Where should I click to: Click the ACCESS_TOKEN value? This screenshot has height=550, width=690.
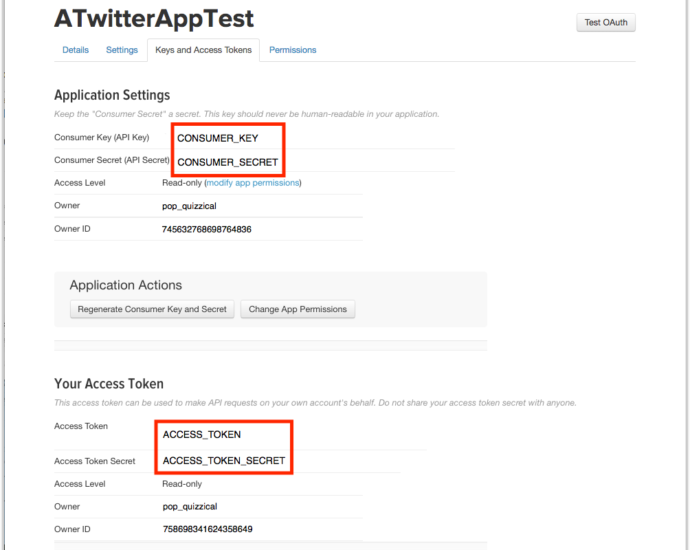pos(202,434)
